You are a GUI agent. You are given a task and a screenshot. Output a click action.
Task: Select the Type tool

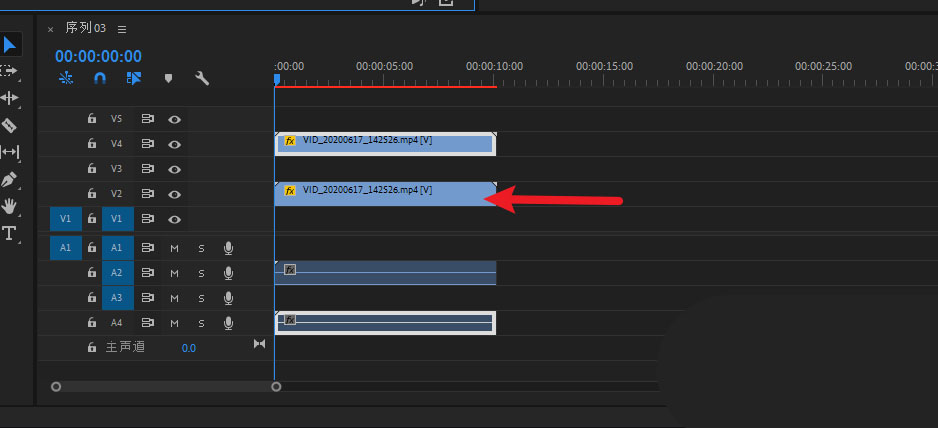pyautogui.click(x=9, y=233)
